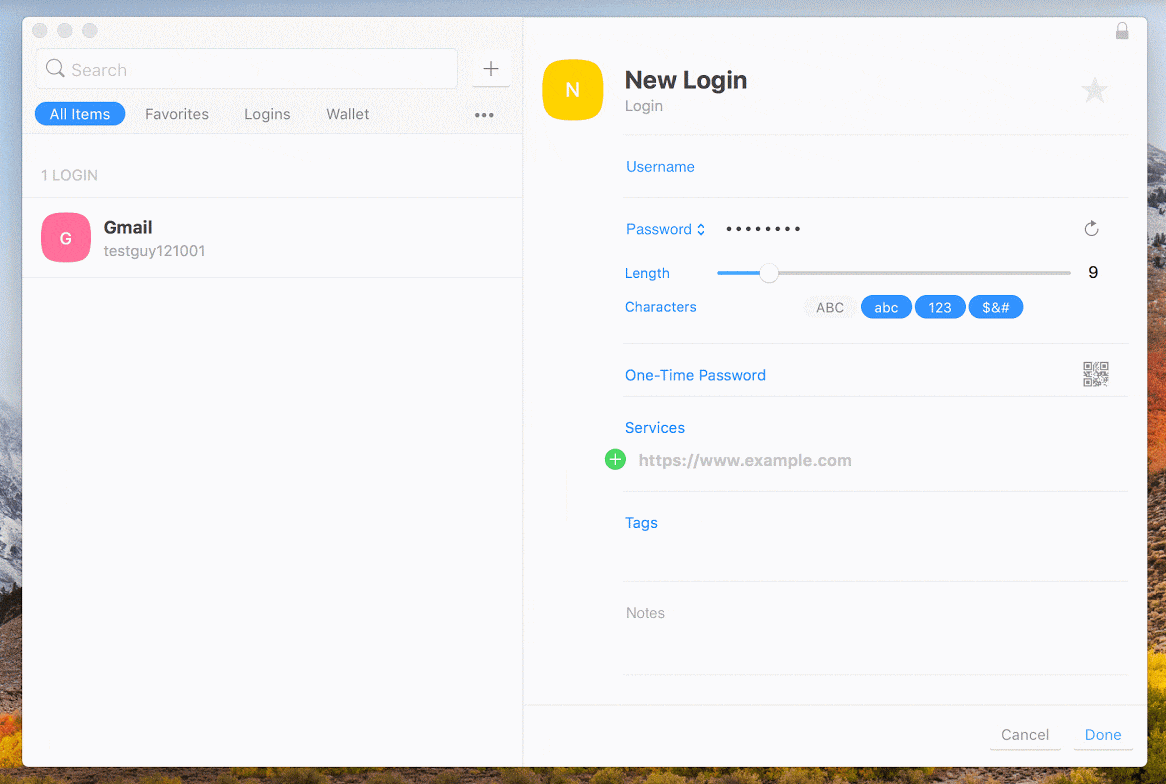Click the pink G Gmail icon

66,238
